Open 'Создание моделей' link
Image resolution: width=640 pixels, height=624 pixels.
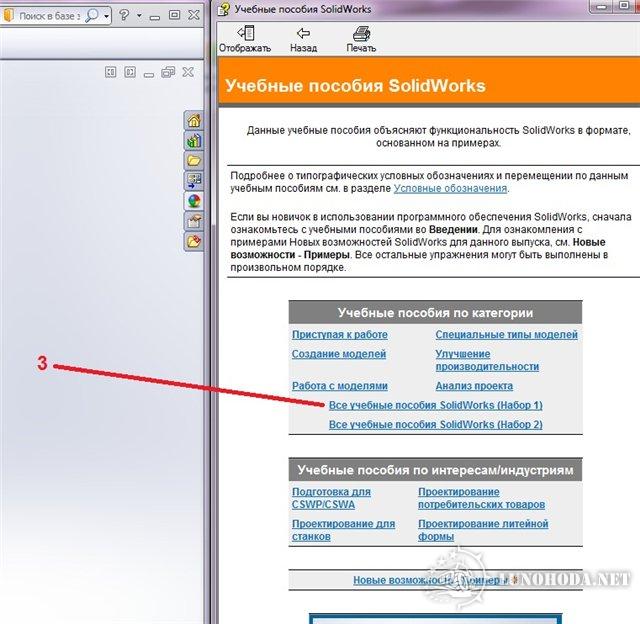coord(339,354)
